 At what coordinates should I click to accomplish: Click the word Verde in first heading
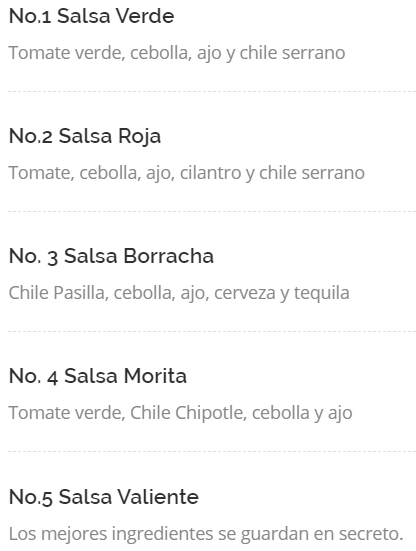(x=145, y=16)
